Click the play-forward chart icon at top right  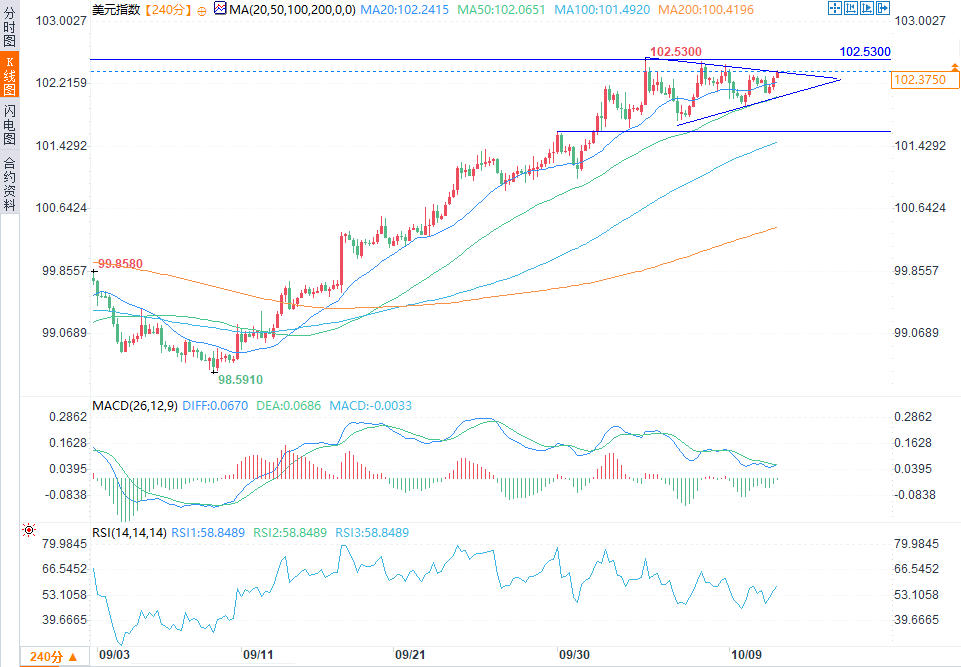tap(866, 8)
